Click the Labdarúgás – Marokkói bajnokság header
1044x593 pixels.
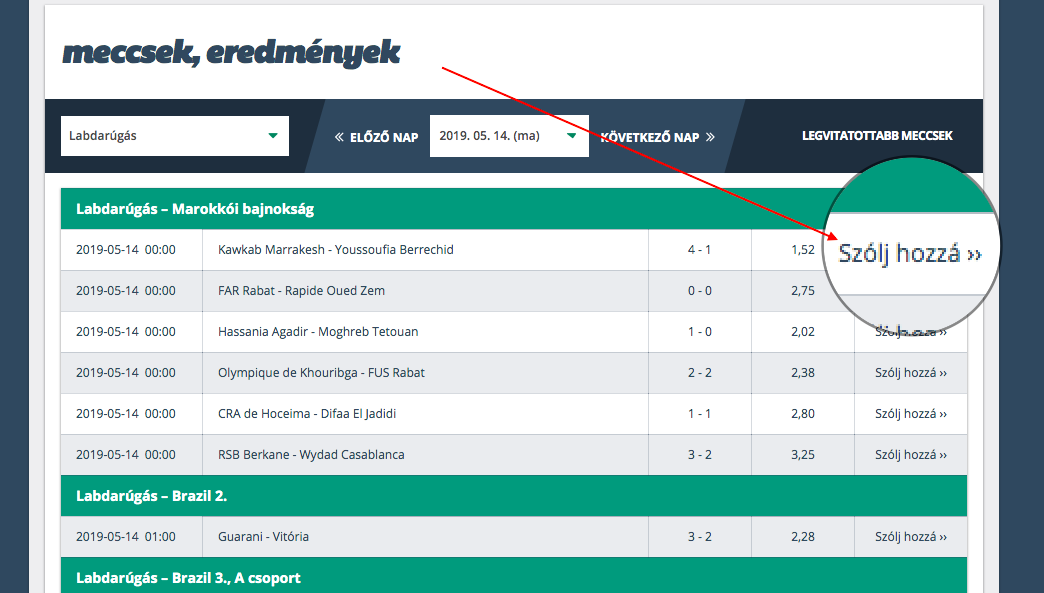[x=195, y=209]
